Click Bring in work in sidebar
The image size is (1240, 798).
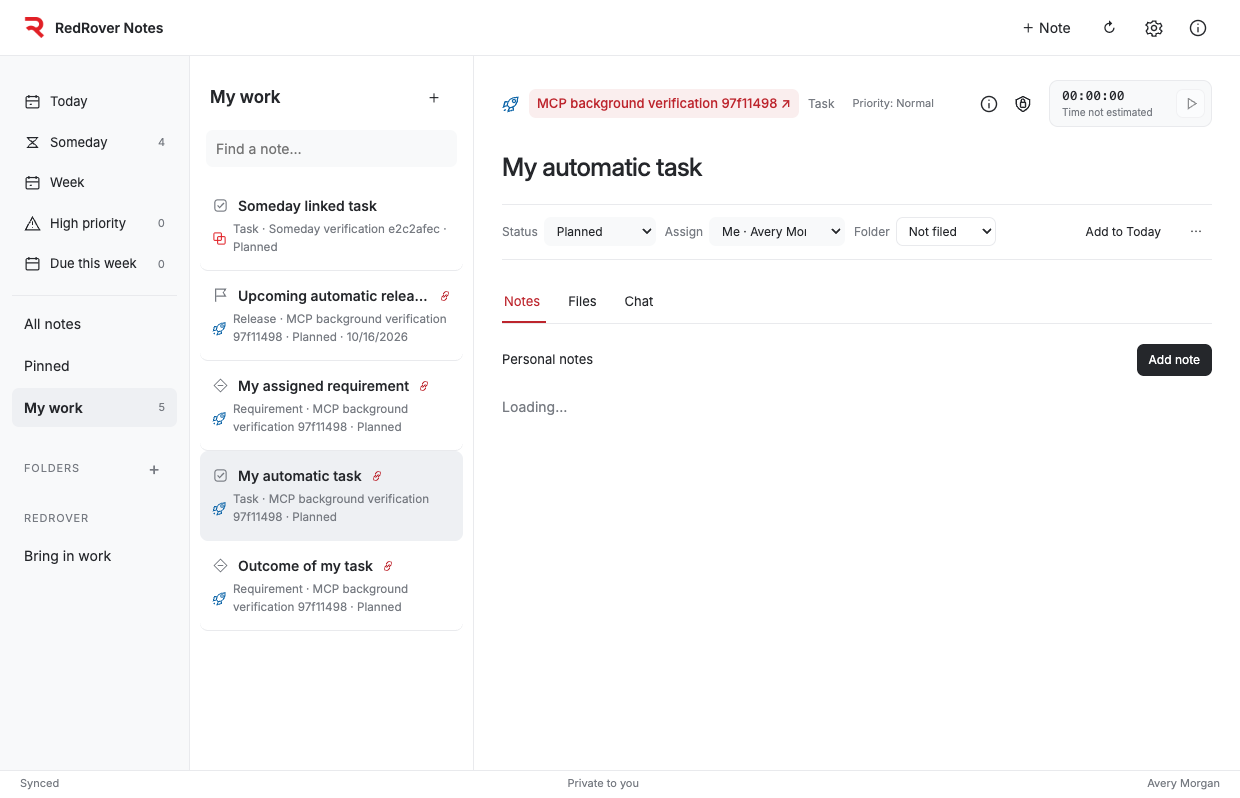click(94, 556)
